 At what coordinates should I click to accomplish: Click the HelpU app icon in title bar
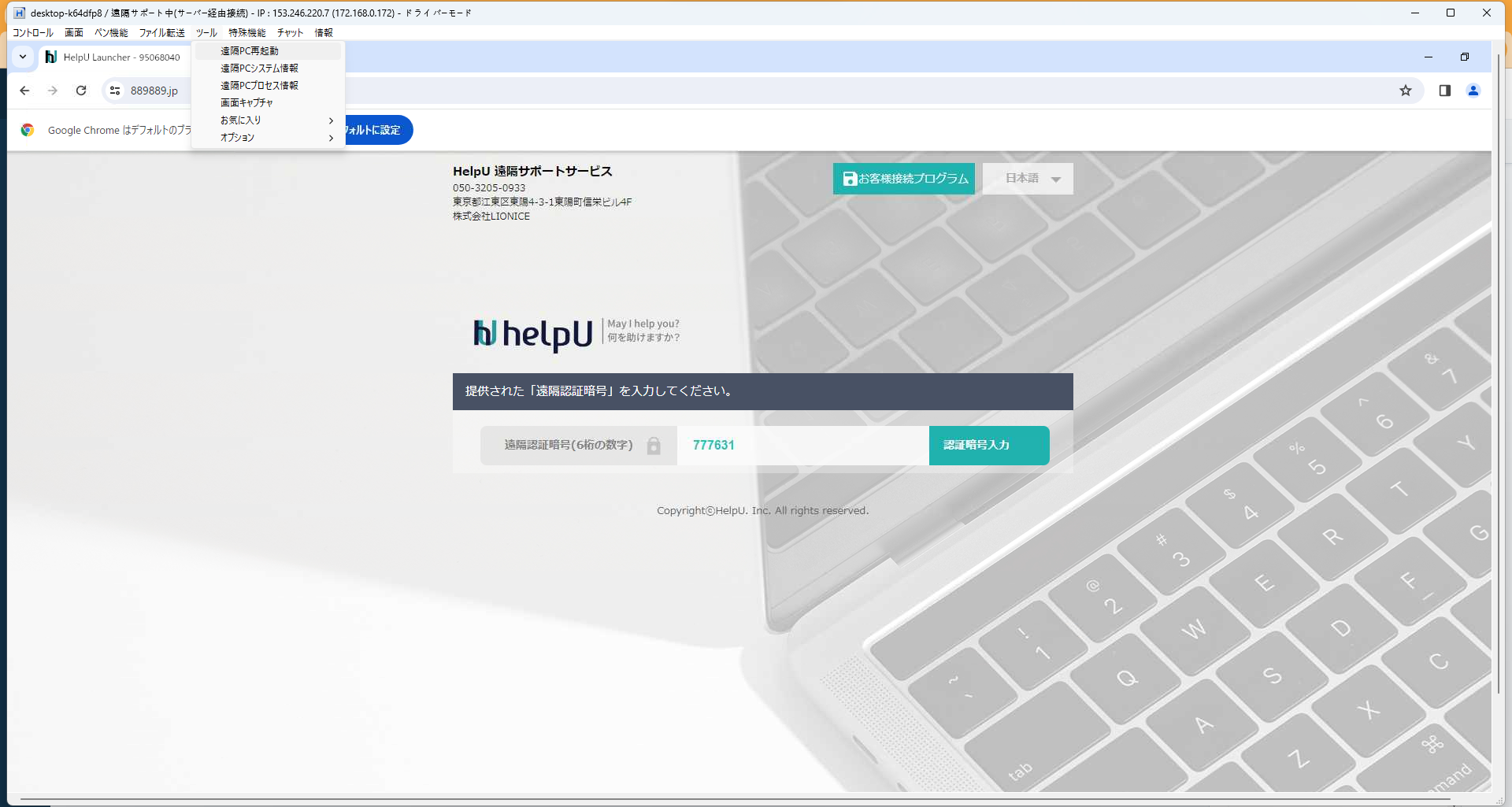click(20, 13)
